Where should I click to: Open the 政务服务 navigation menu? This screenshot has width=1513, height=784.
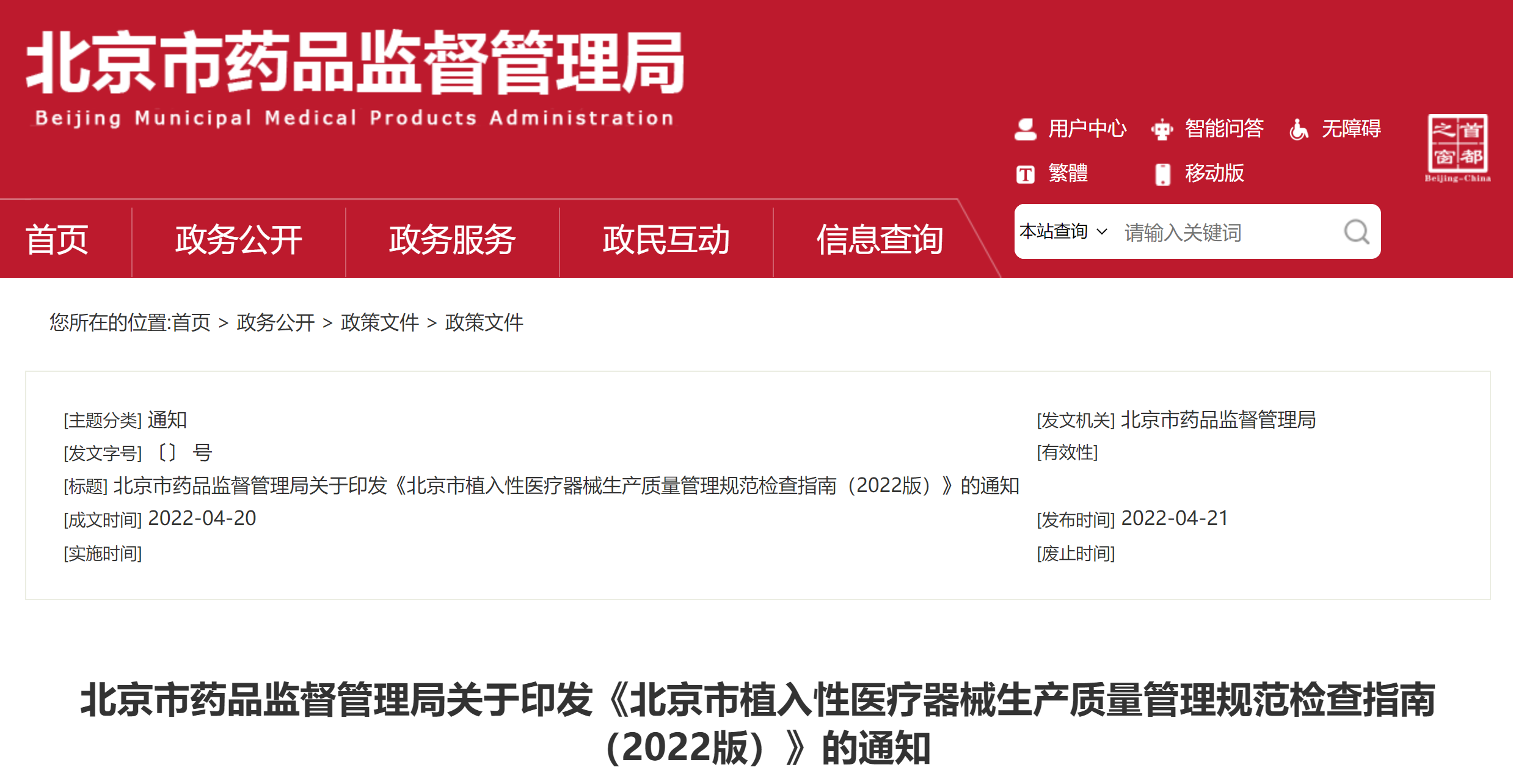coord(452,239)
